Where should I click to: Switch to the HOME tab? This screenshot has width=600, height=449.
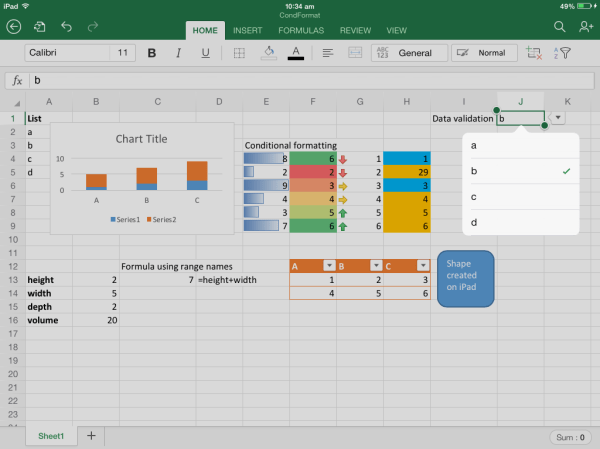205,31
